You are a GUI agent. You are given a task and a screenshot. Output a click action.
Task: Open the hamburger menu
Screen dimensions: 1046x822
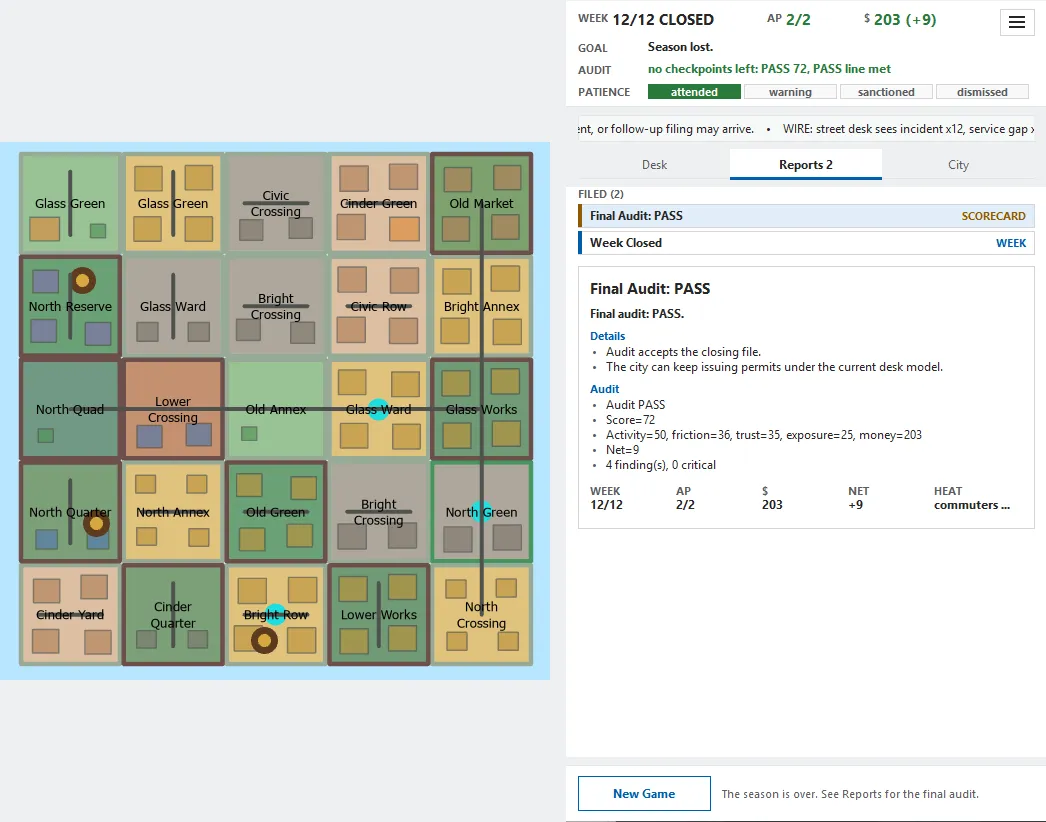(1017, 22)
